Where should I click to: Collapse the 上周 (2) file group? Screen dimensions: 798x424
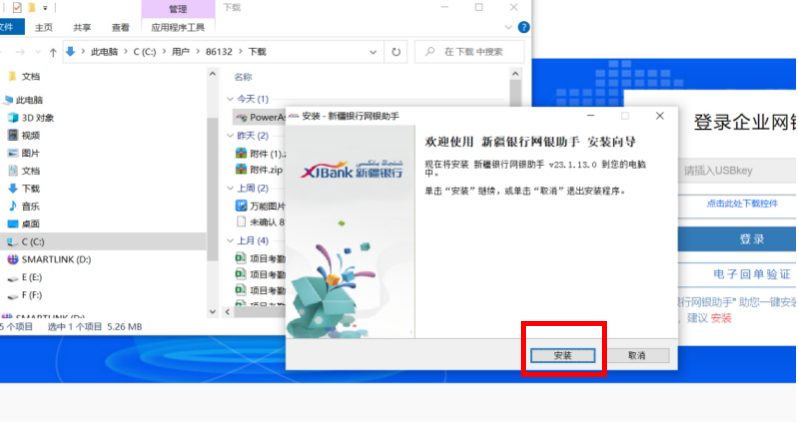[230, 188]
